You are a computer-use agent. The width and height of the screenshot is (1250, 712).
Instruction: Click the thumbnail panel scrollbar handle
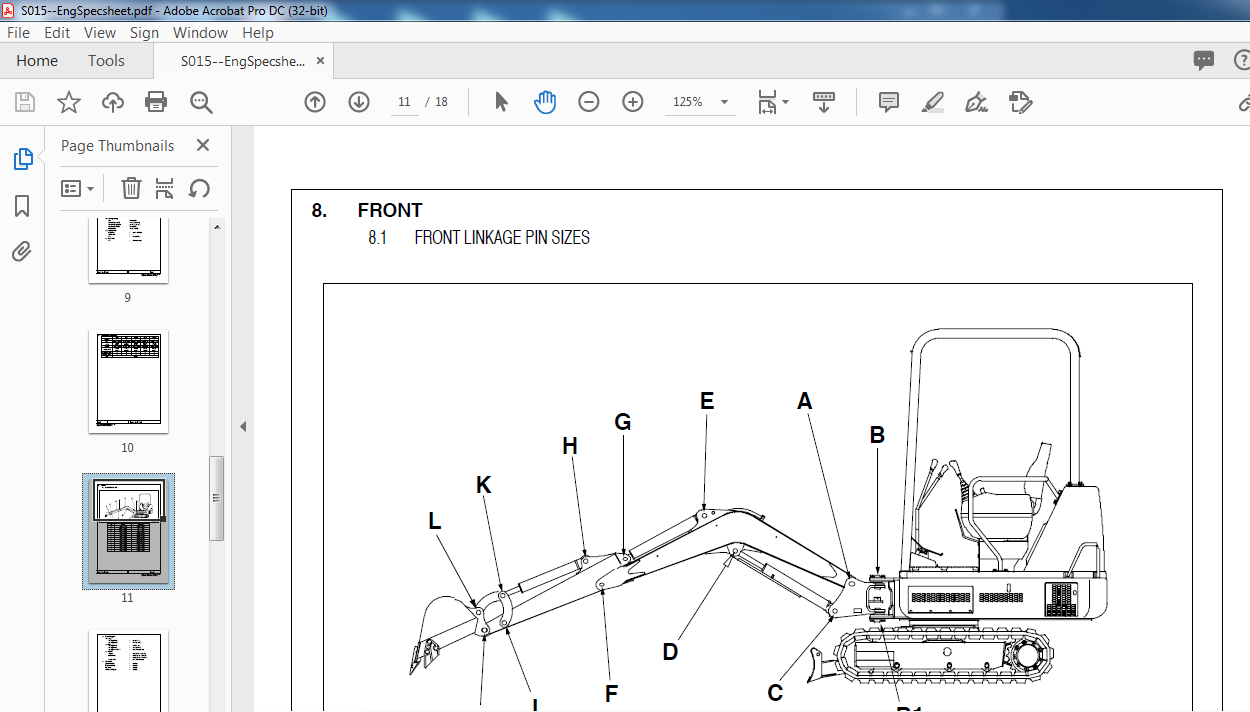pos(216,498)
